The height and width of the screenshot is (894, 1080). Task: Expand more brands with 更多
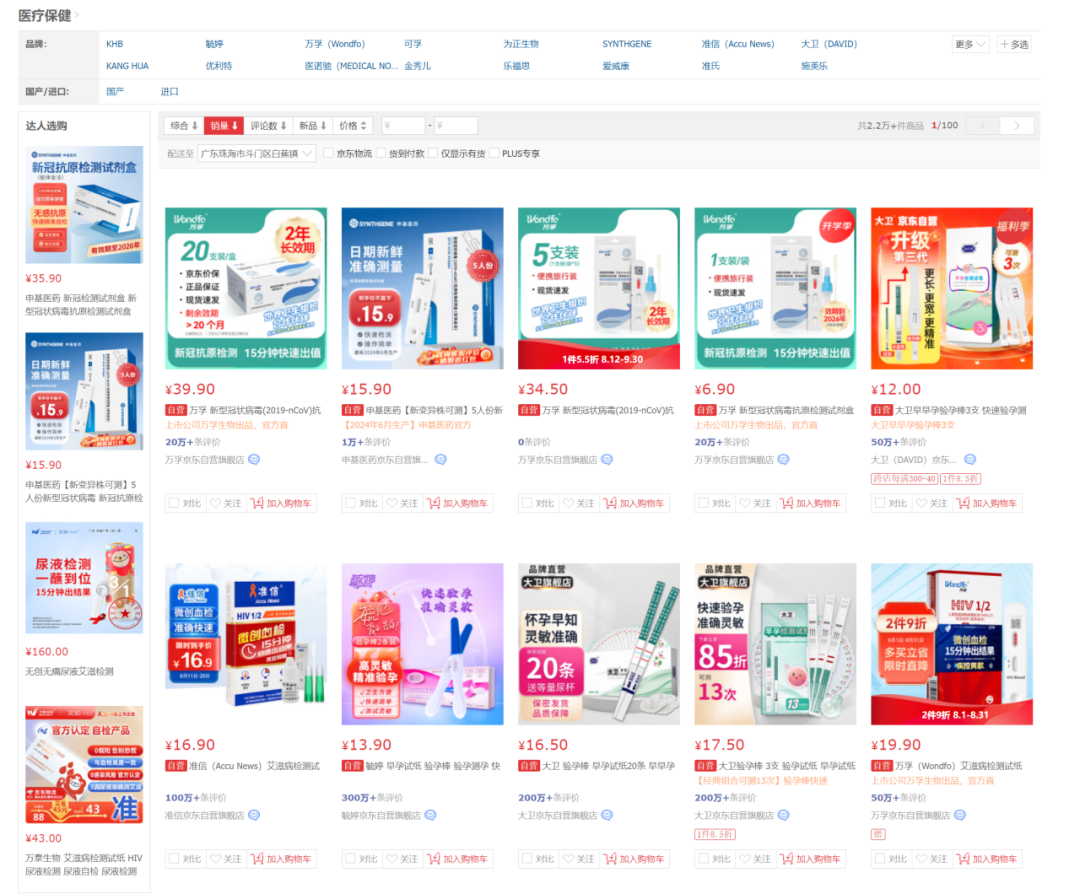[x=970, y=44]
